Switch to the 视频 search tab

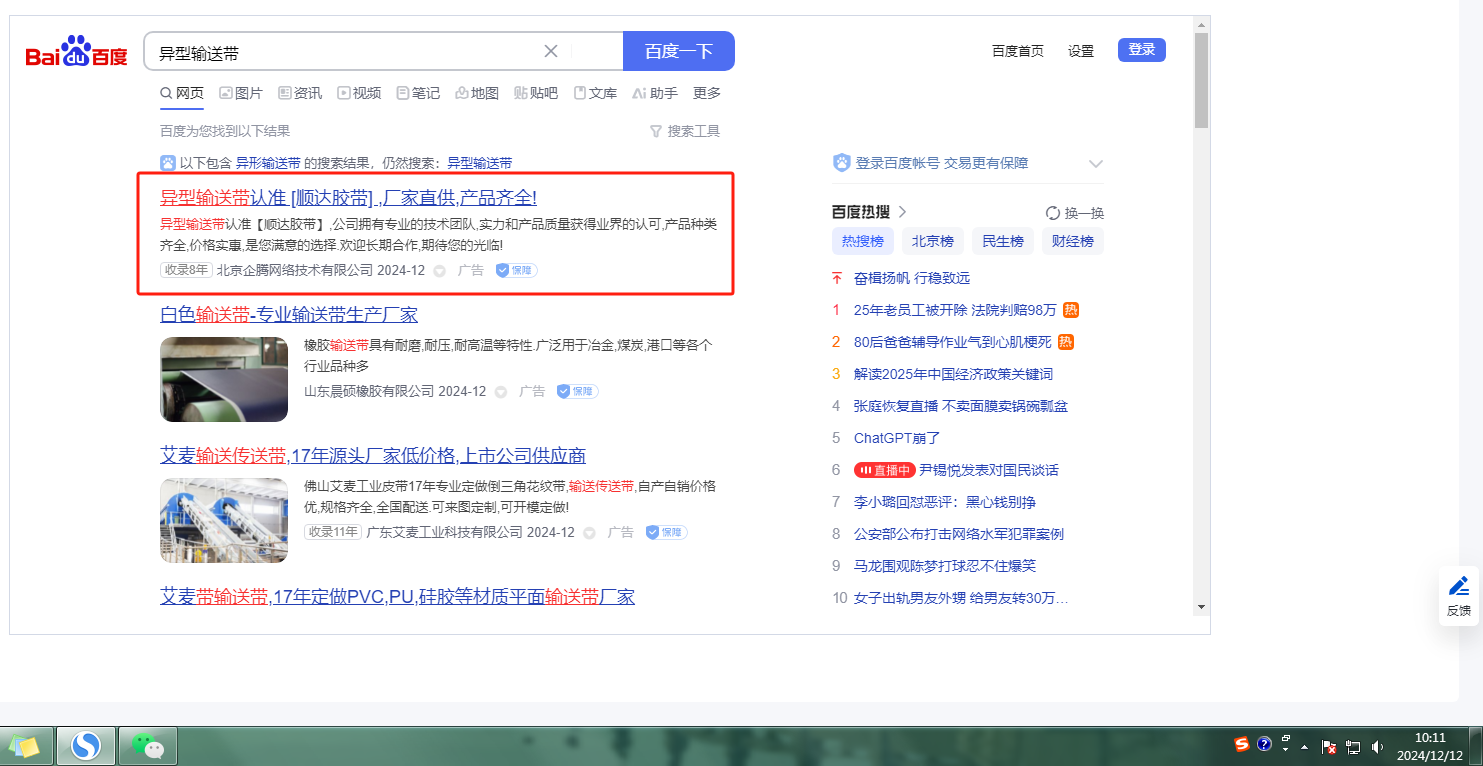click(359, 93)
